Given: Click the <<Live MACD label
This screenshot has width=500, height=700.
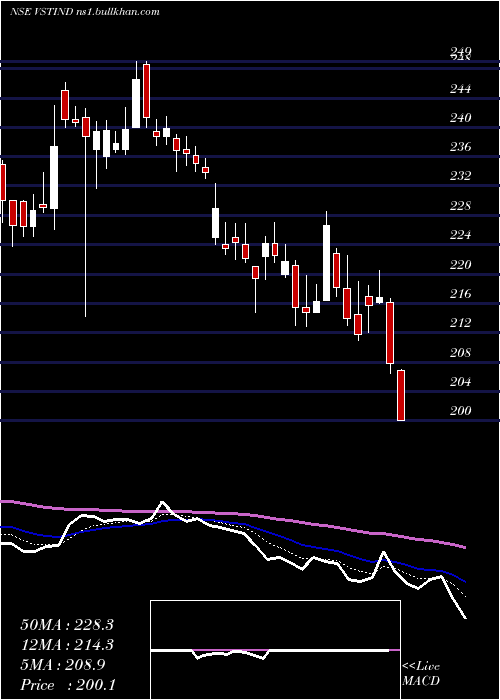Looking at the screenshot, I should coord(421,673).
